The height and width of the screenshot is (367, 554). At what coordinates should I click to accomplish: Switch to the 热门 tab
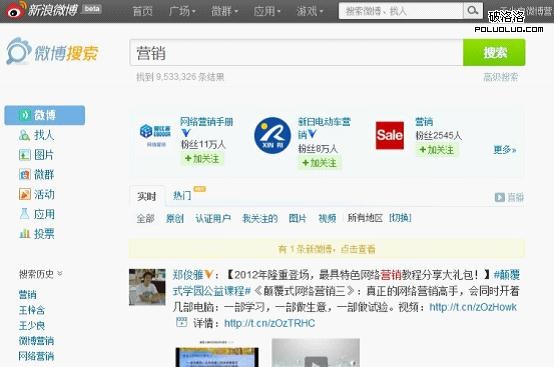tap(182, 195)
